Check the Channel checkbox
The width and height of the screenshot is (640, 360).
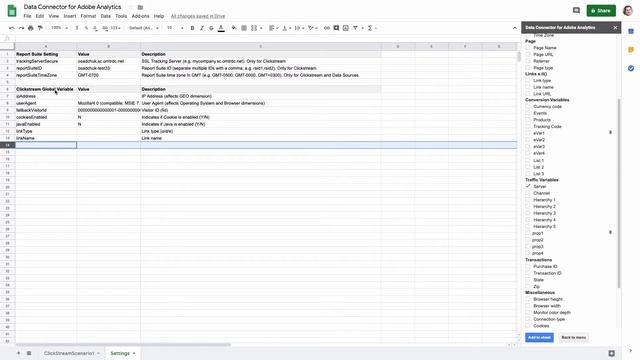[528, 193]
